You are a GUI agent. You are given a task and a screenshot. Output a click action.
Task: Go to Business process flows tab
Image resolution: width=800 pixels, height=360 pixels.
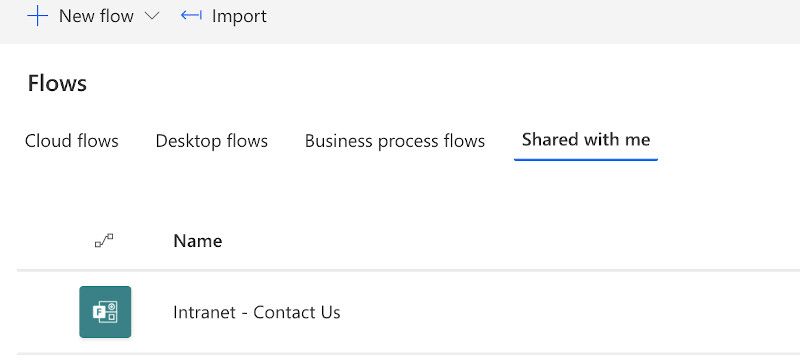[395, 141]
